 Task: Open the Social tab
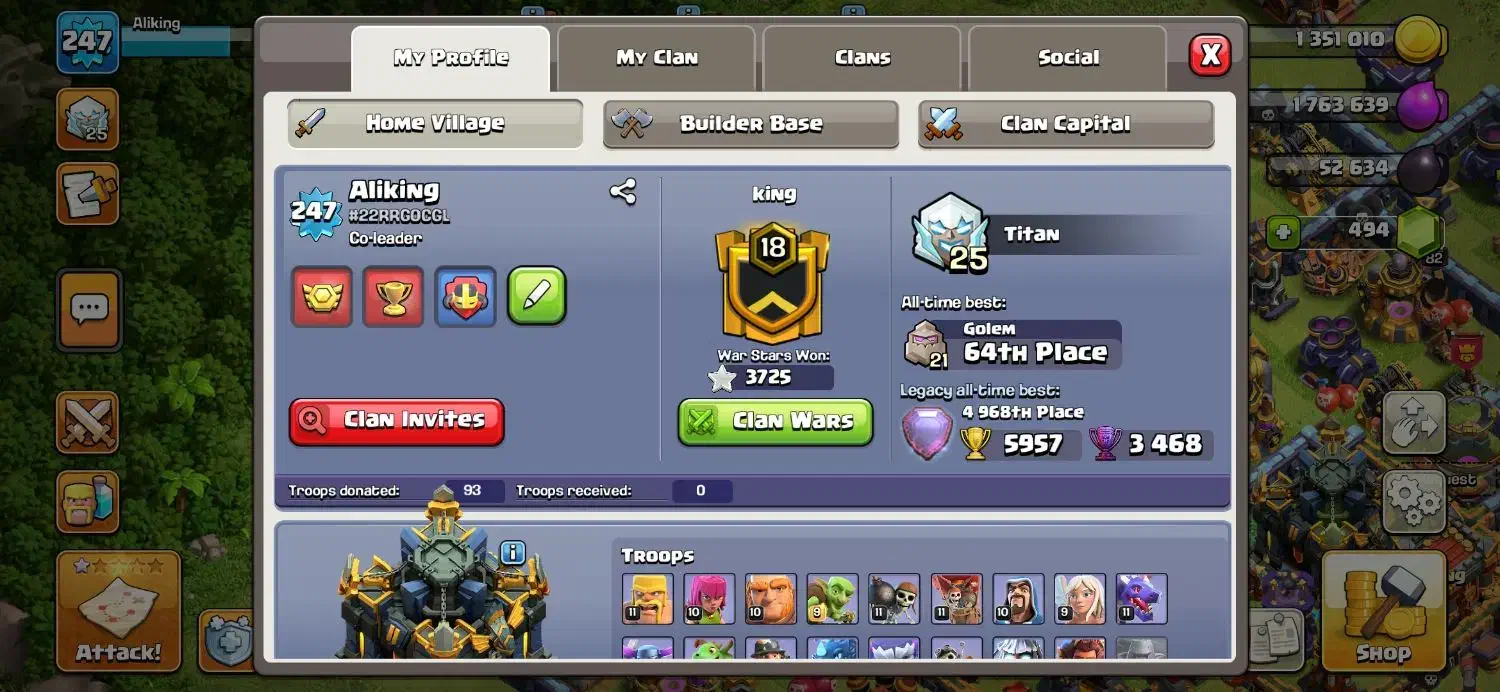(x=1068, y=58)
